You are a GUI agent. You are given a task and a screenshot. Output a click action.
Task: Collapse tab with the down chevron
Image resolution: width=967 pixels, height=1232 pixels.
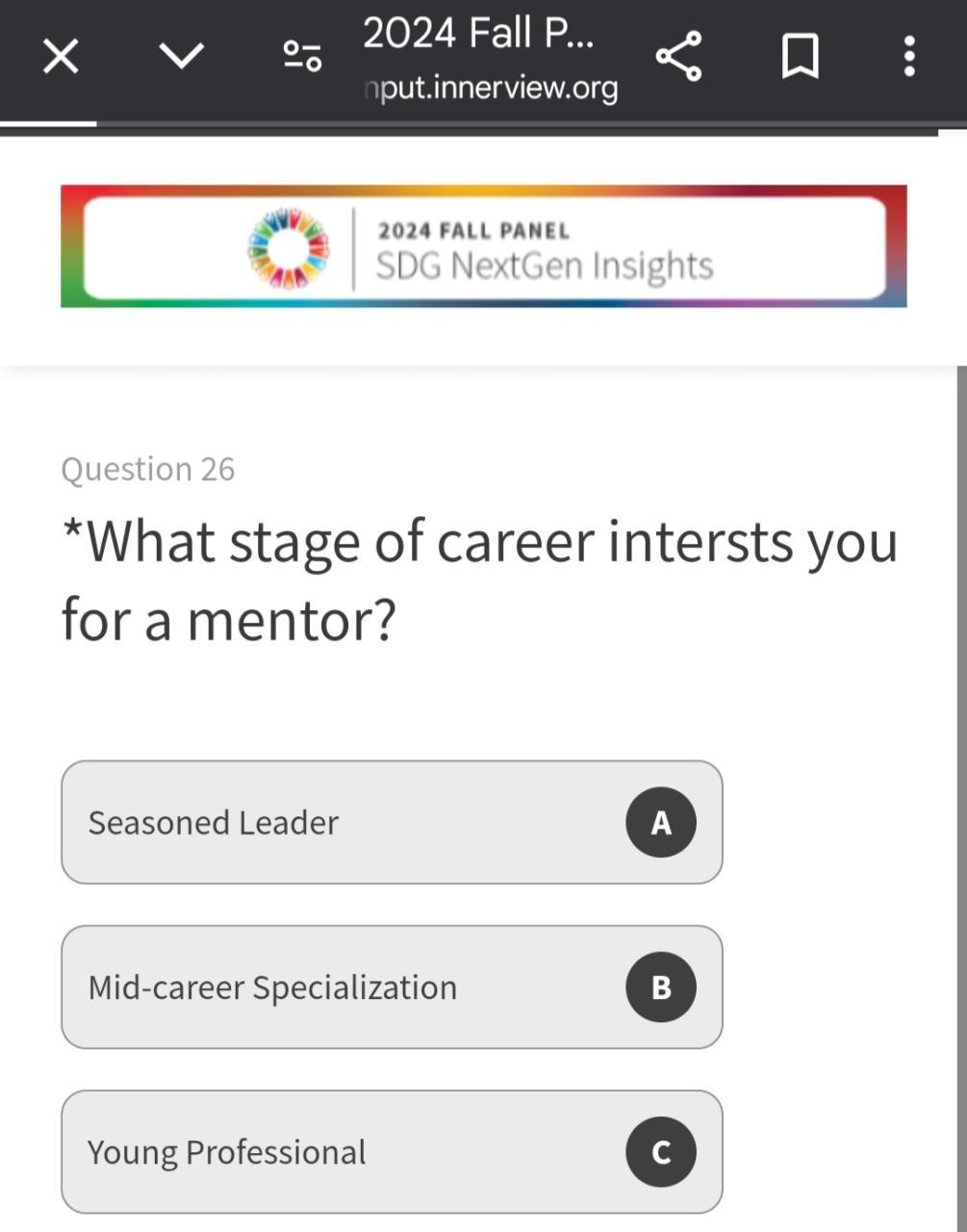pos(181,57)
